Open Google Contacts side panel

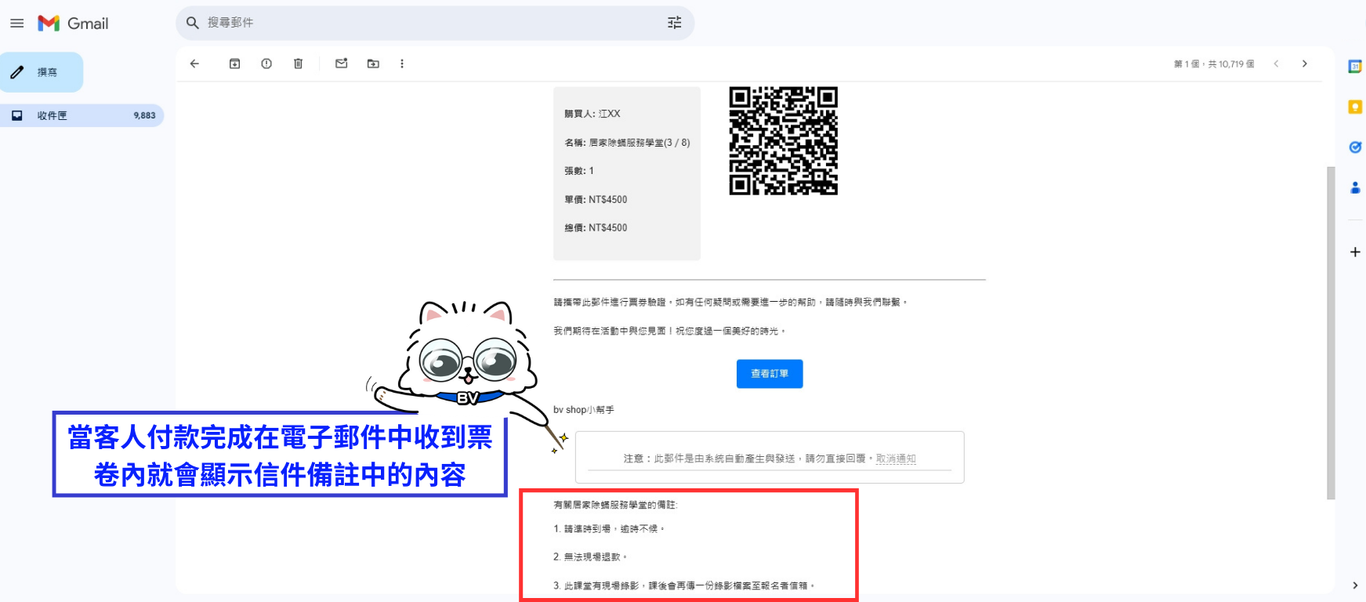[x=1355, y=187]
